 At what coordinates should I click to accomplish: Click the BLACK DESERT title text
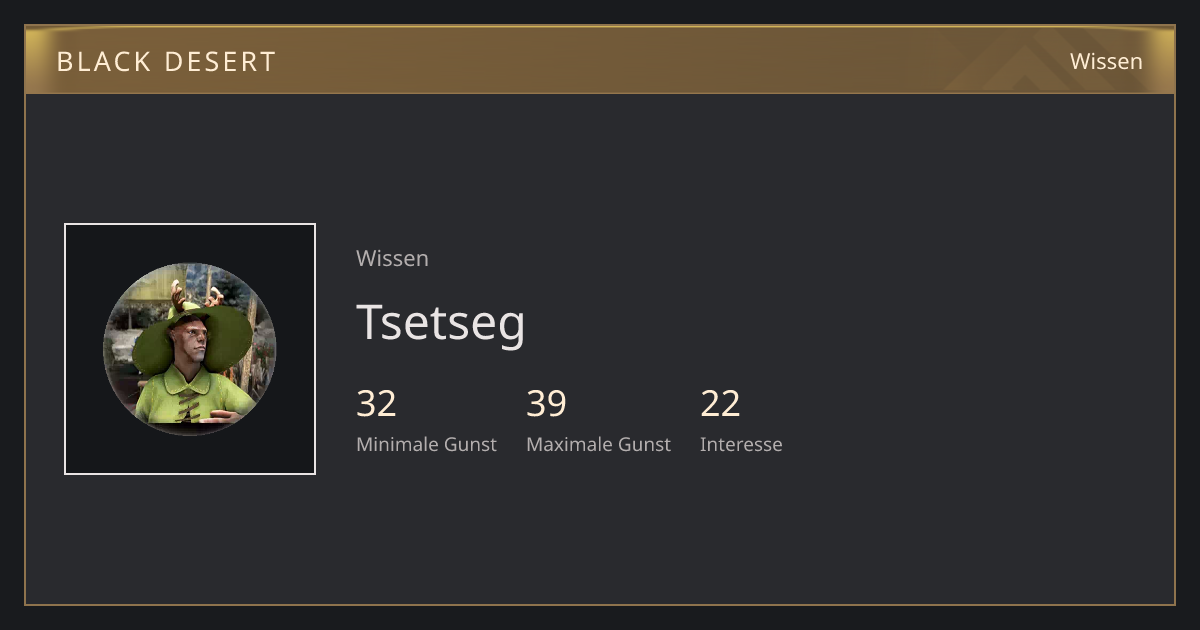tap(166, 62)
